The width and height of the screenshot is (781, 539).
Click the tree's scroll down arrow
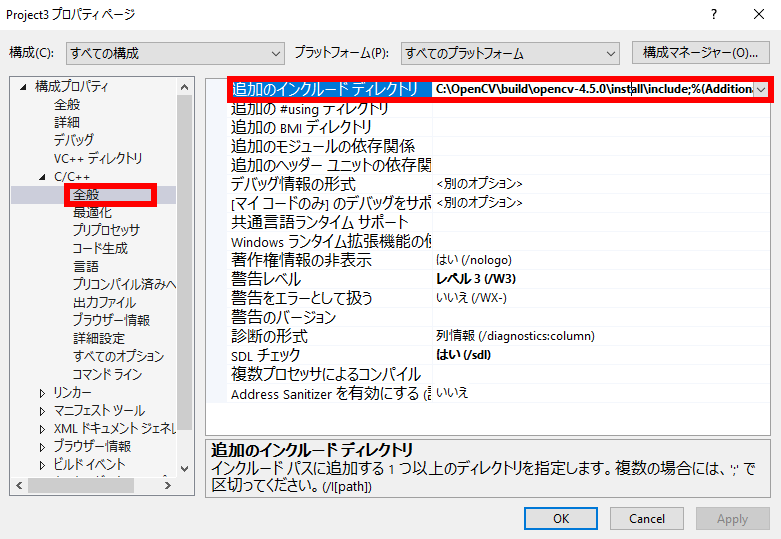pyautogui.click(x=184, y=468)
